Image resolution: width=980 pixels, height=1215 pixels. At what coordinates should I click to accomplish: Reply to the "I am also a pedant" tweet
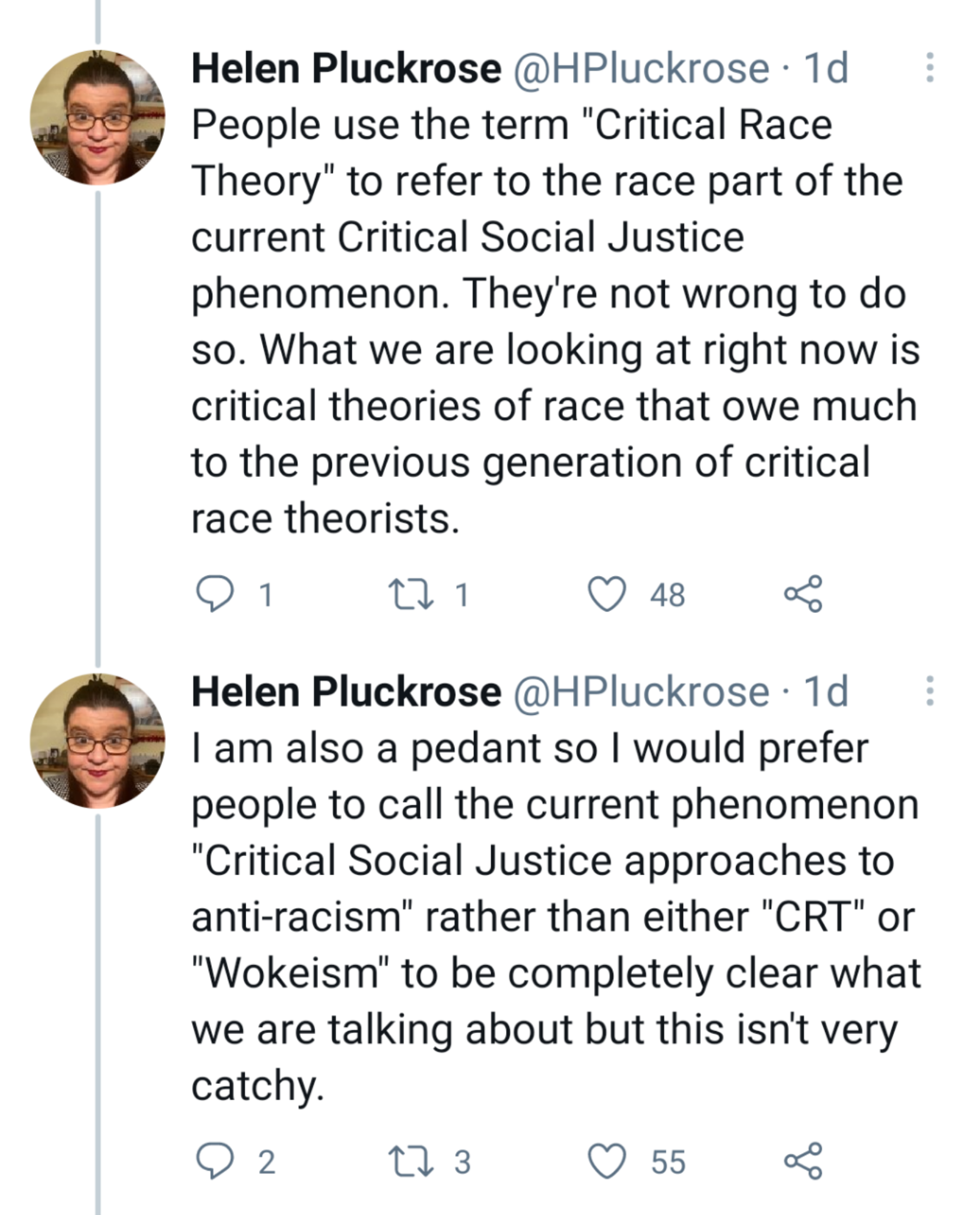215,1160
